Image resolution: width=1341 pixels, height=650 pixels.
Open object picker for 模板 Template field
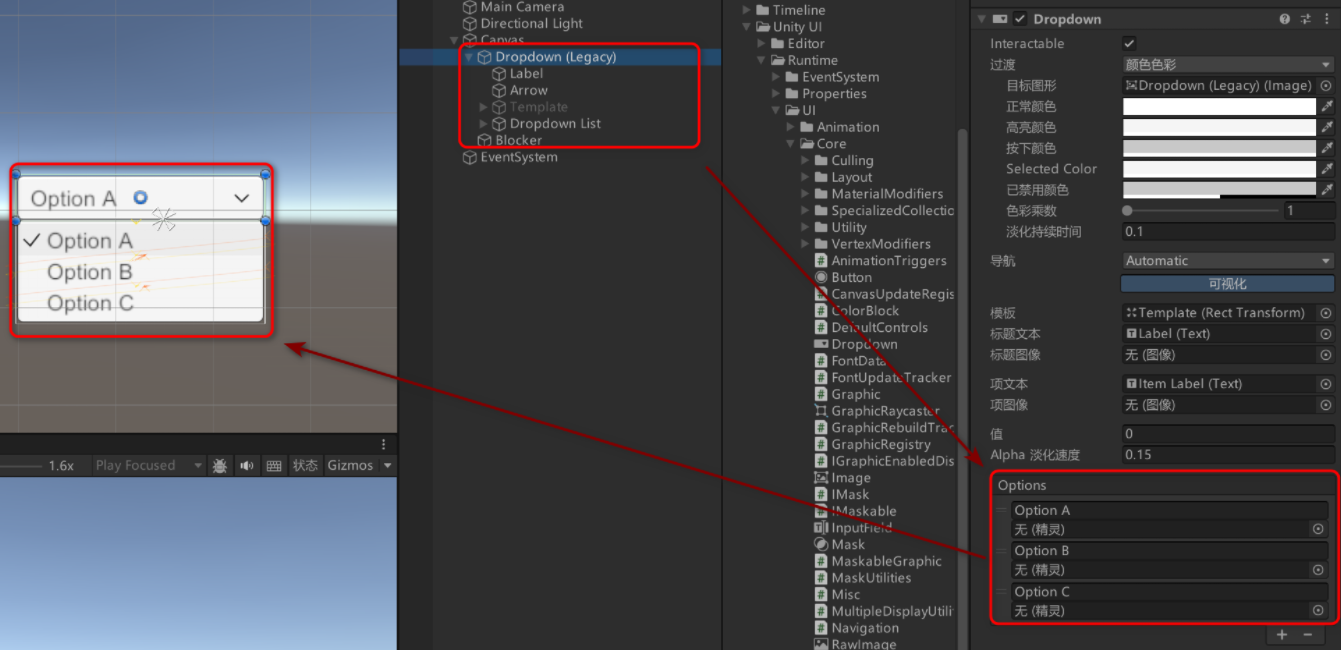tap(1326, 313)
